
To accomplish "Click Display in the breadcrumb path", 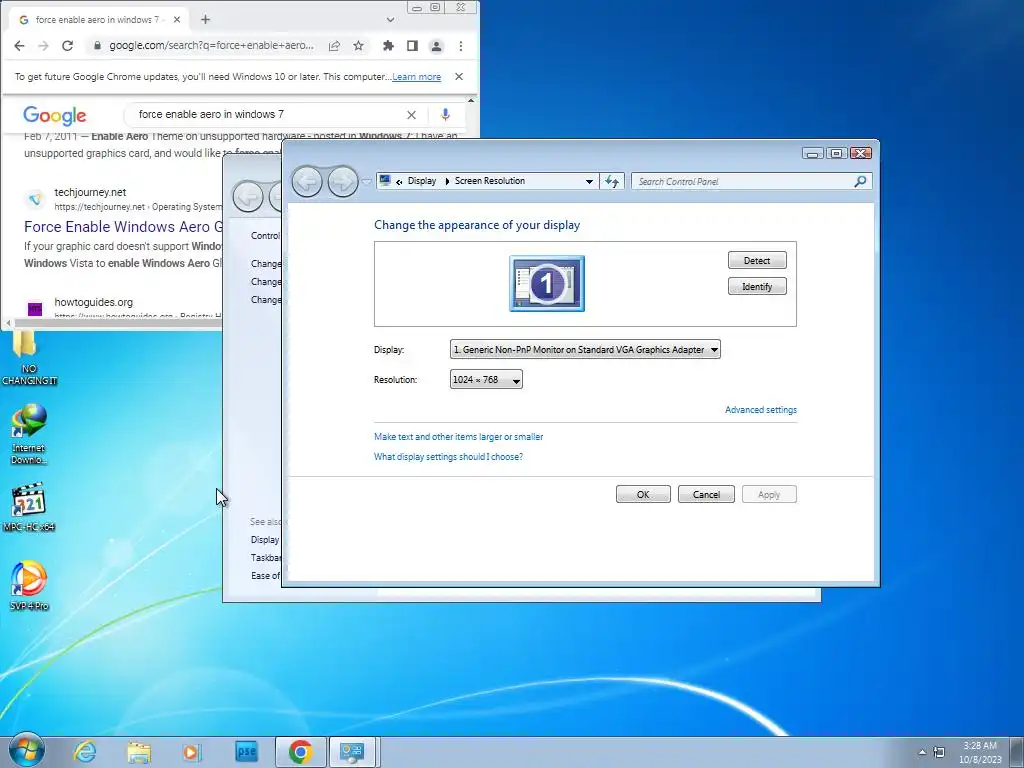I will pyautogui.click(x=422, y=181).
